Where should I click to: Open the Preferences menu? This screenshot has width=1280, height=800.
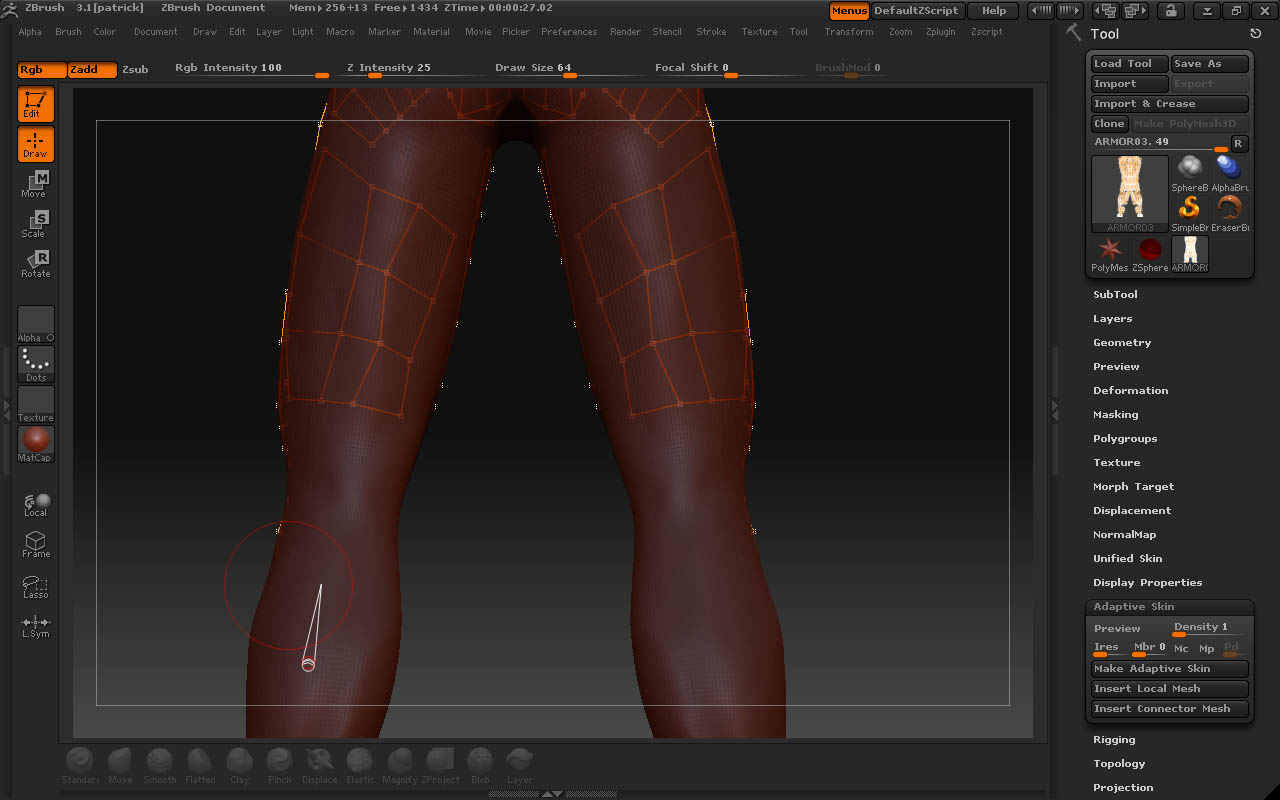pos(569,32)
